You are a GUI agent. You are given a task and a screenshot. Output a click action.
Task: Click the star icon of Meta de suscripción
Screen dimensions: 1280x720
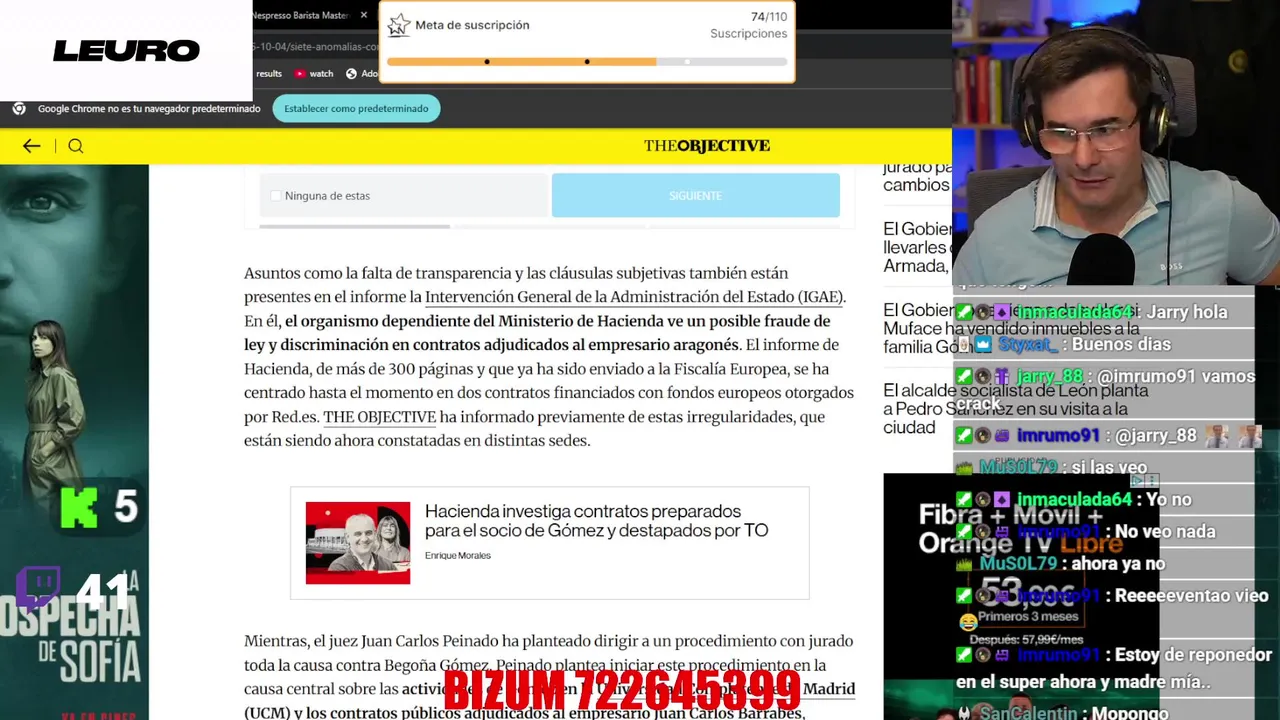pyautogui.click(x=399, y=25)
